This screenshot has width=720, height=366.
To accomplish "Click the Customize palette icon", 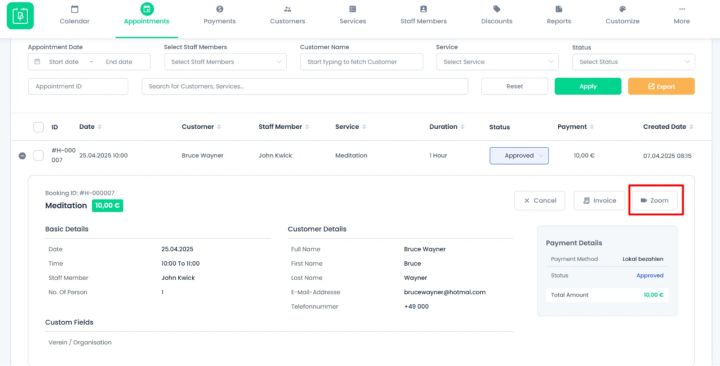I will pyautogui.click(x=622, y=9).
